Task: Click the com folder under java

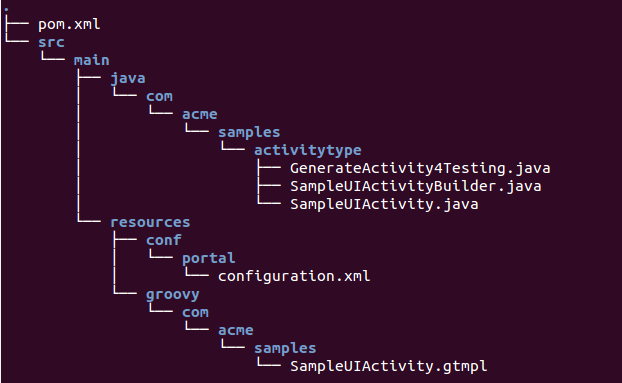Action: click(x=159, y=96)
